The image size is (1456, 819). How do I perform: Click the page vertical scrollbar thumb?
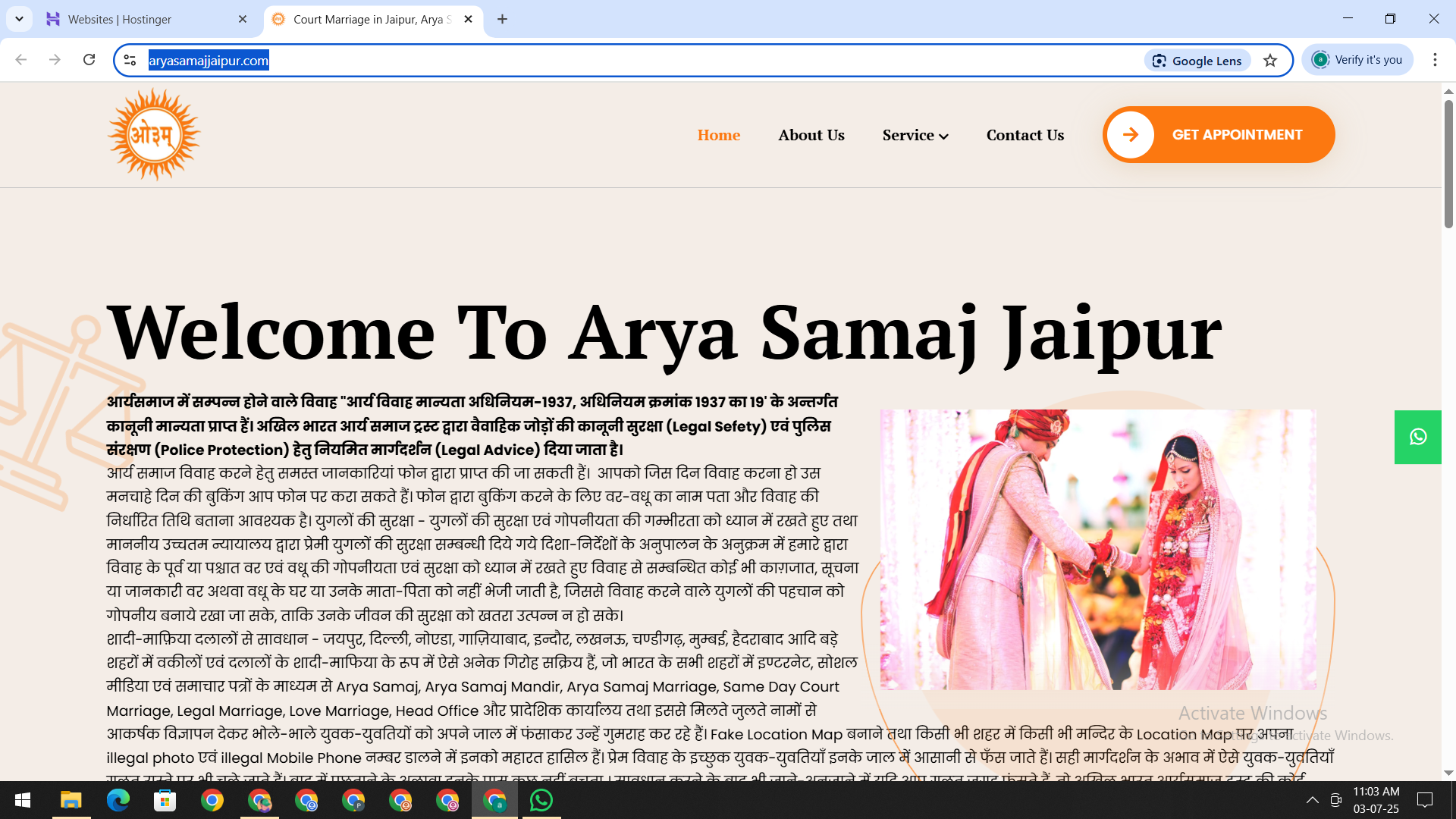1448,162
